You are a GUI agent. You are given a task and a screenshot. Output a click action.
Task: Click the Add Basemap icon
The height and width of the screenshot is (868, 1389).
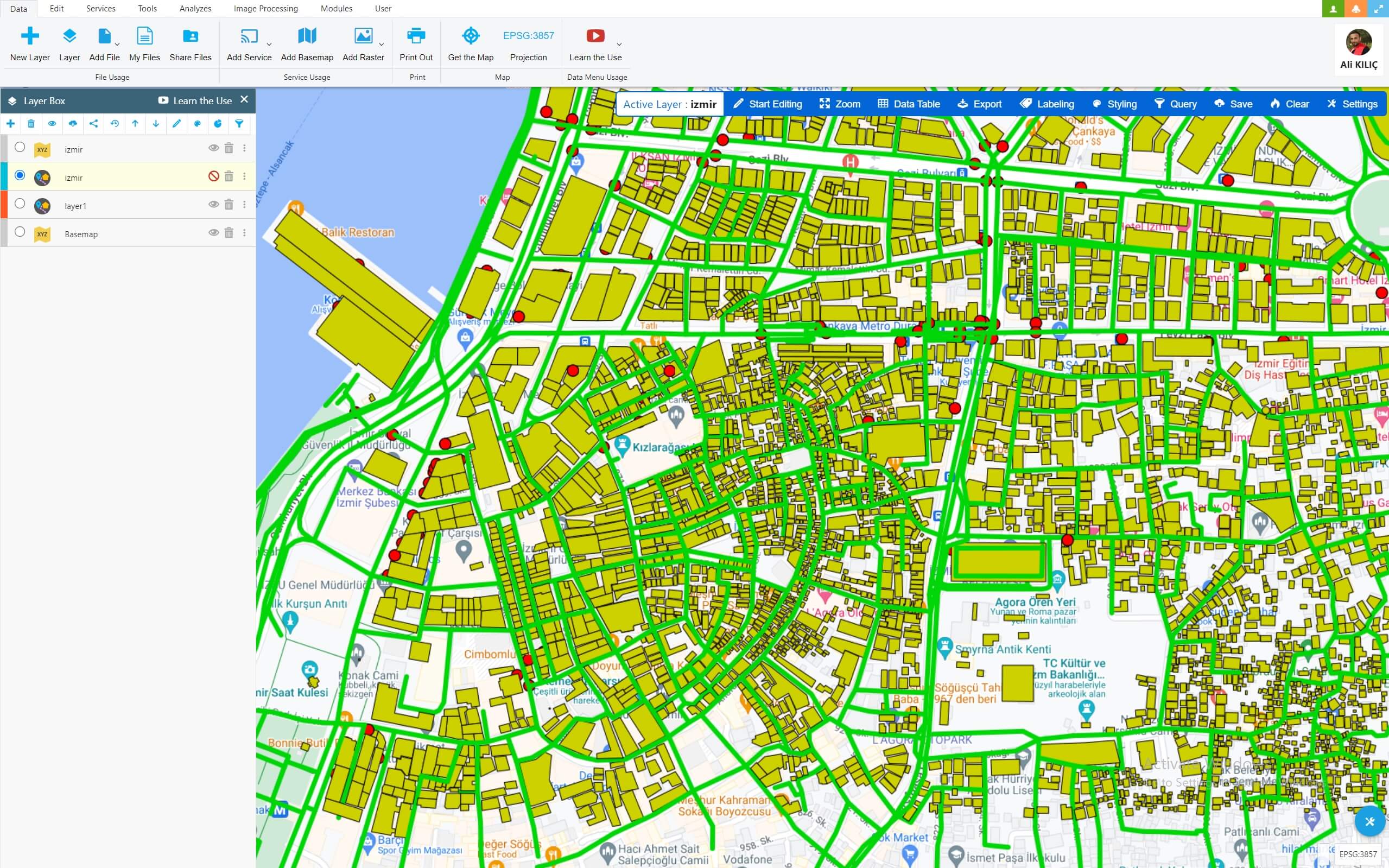click(307, 36)
